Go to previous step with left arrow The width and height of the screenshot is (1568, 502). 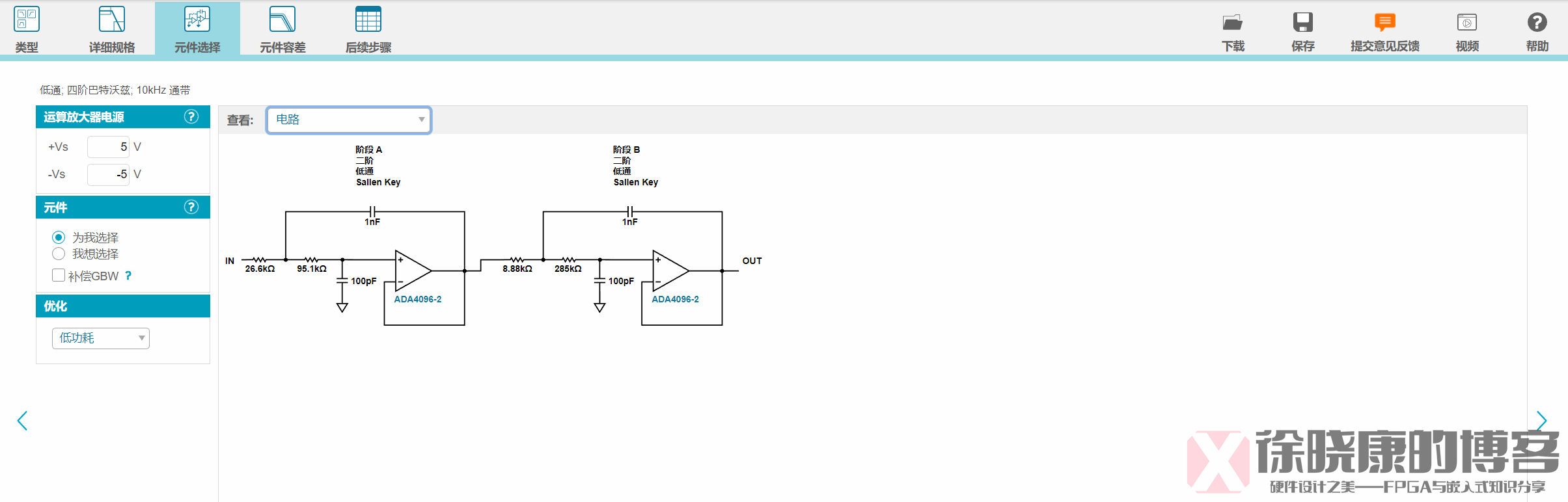[22, 421]
